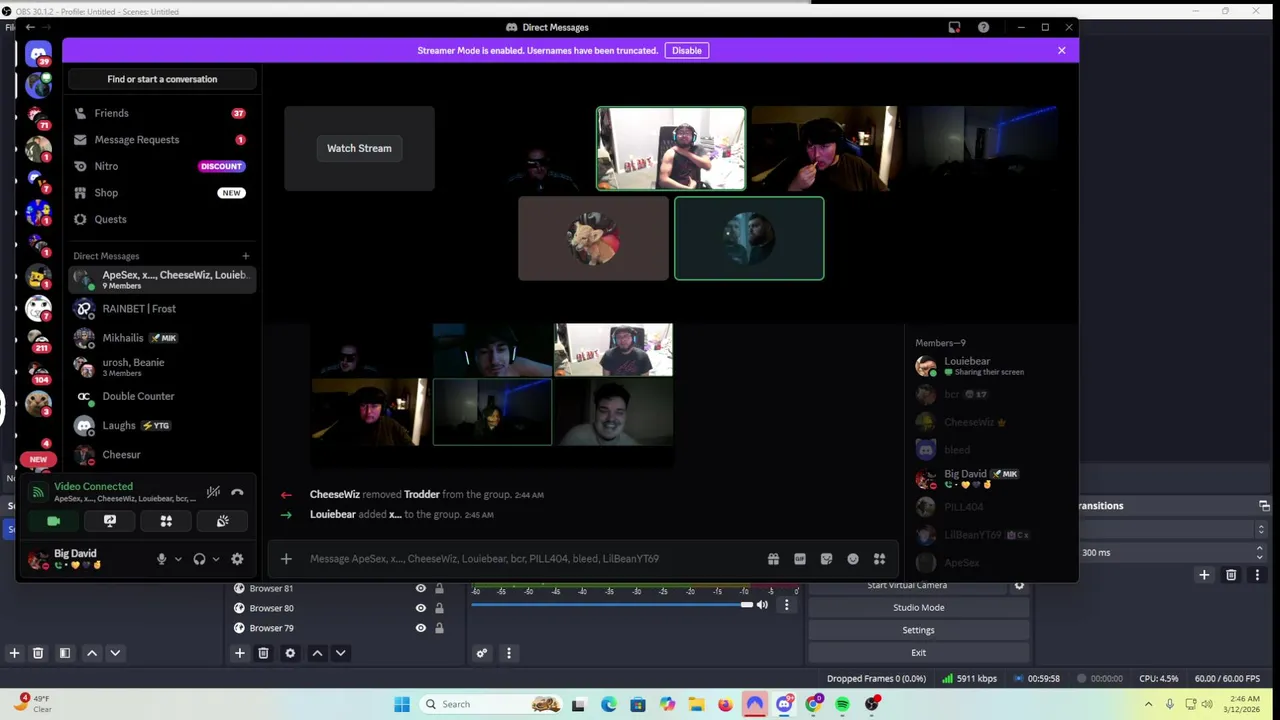
Task: Open the sticker picker in Discord
Action: click(x=826, y=559)
